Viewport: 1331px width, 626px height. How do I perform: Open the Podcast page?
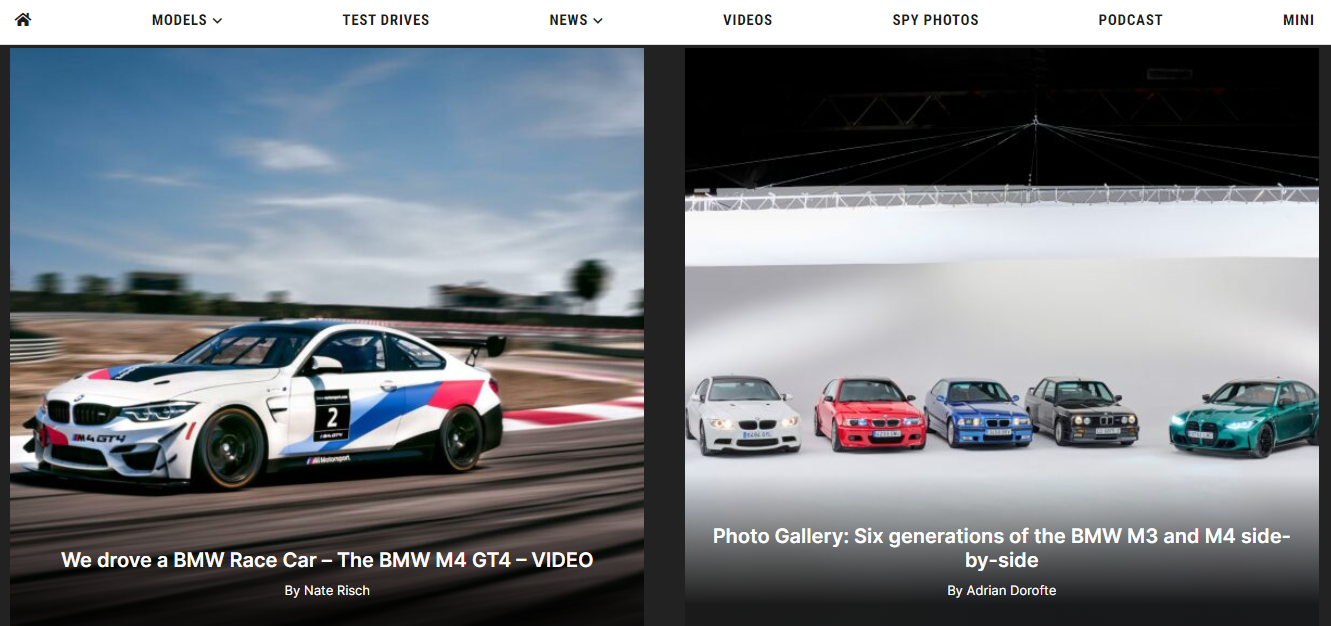click(1130, 20)
